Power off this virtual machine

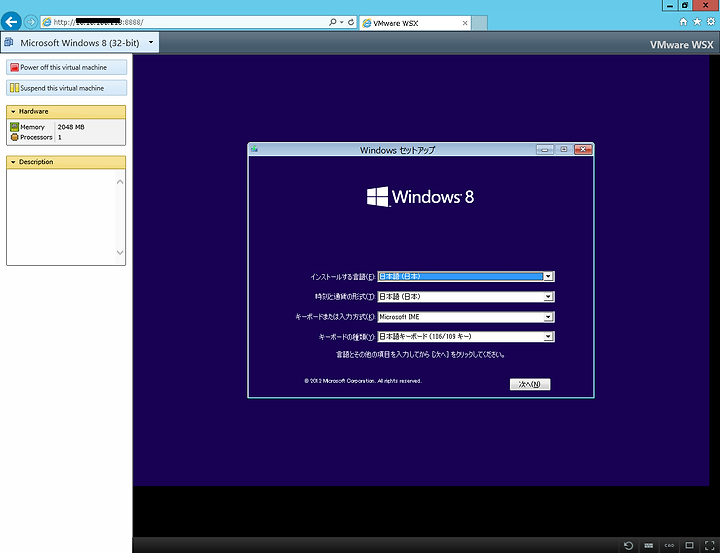click(x=67, y=68)
